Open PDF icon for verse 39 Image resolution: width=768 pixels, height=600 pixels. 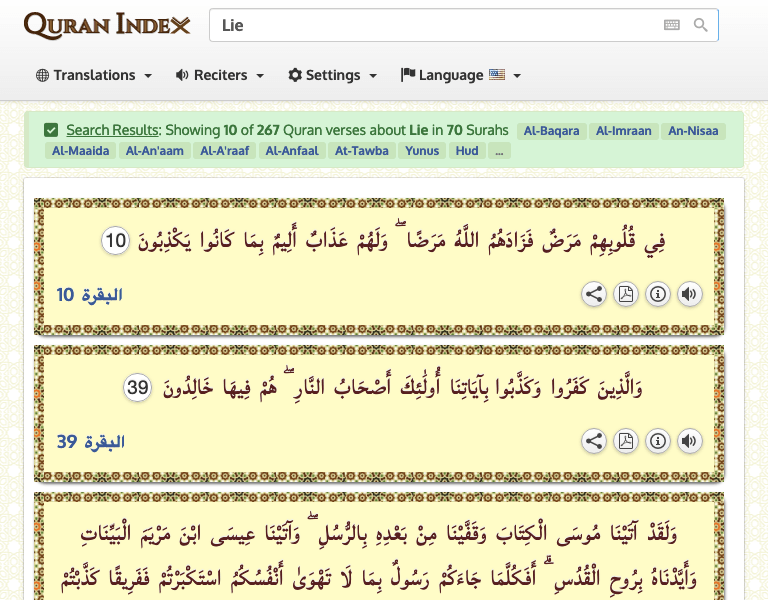pyautogui.click(x=625, y=441)
